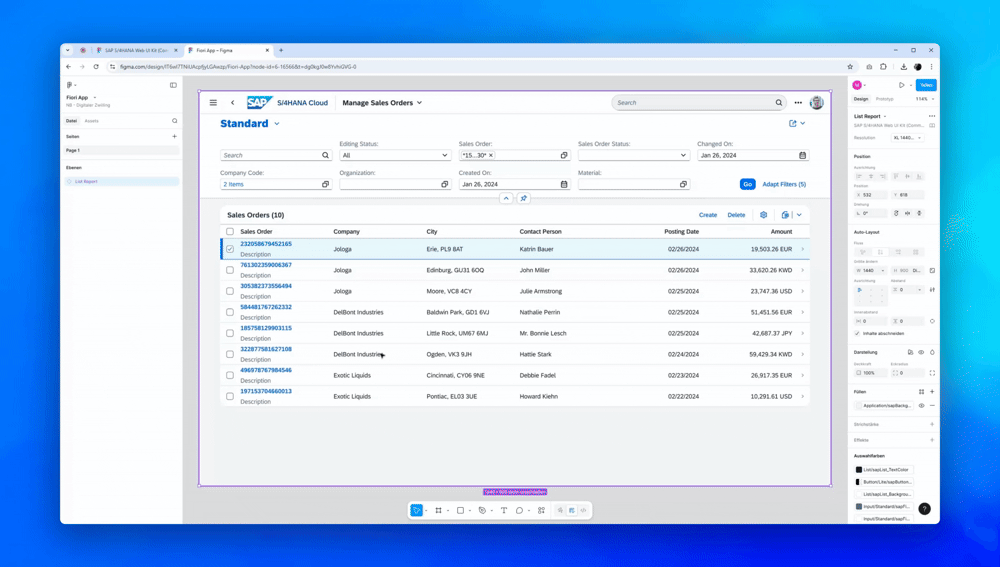Bookmark this page with the star icon
The height and width of the screenshot is (567, 1000).
coord(850,66)
